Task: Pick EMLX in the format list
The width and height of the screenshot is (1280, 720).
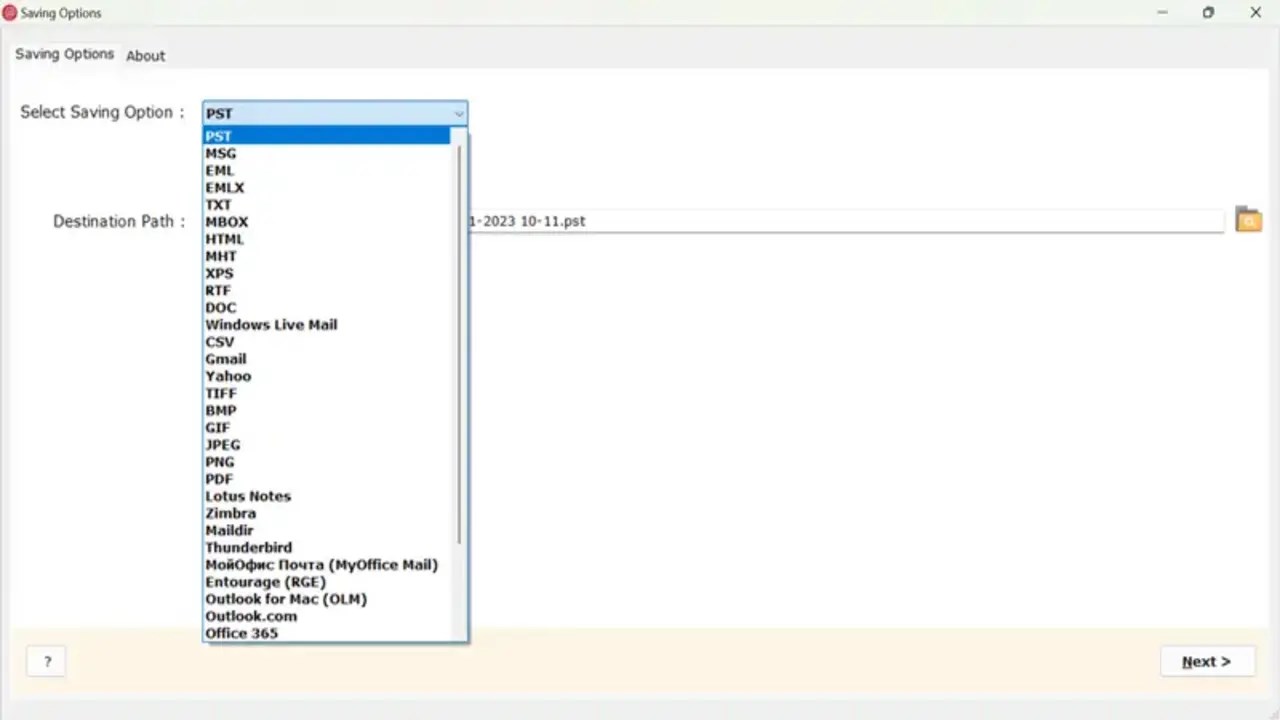Action: [x=327, y=187]
